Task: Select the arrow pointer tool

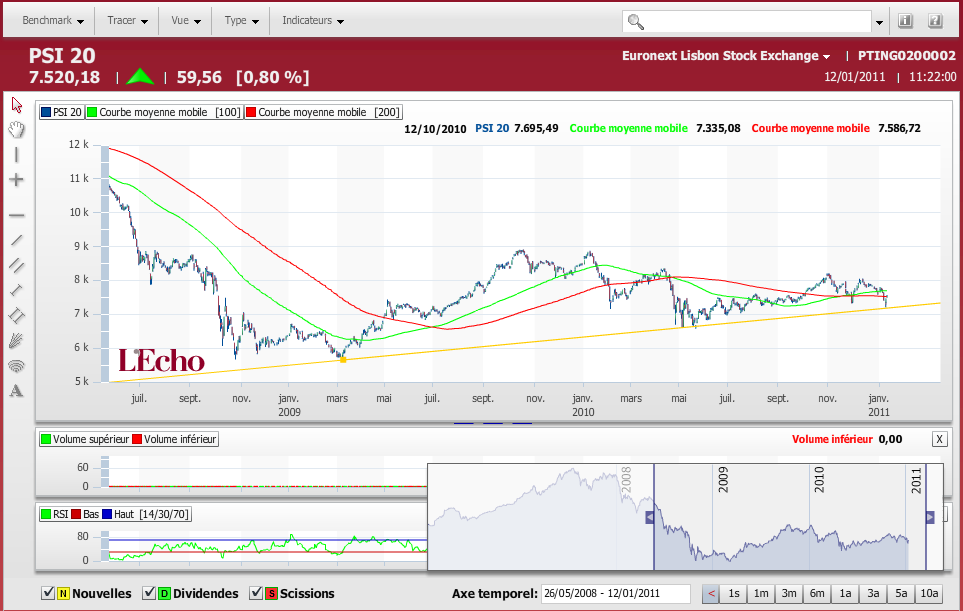Action: [x=17, y=105]
